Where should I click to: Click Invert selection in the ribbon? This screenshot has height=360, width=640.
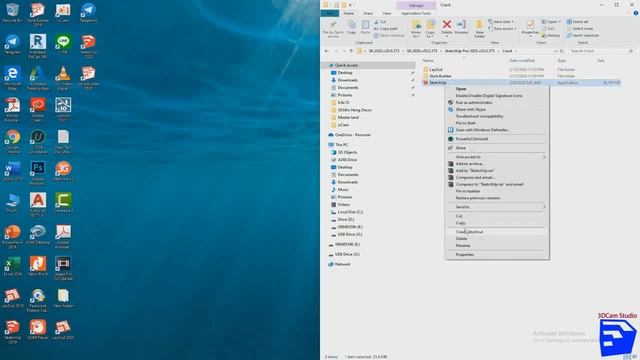click(x=582, y=36)
